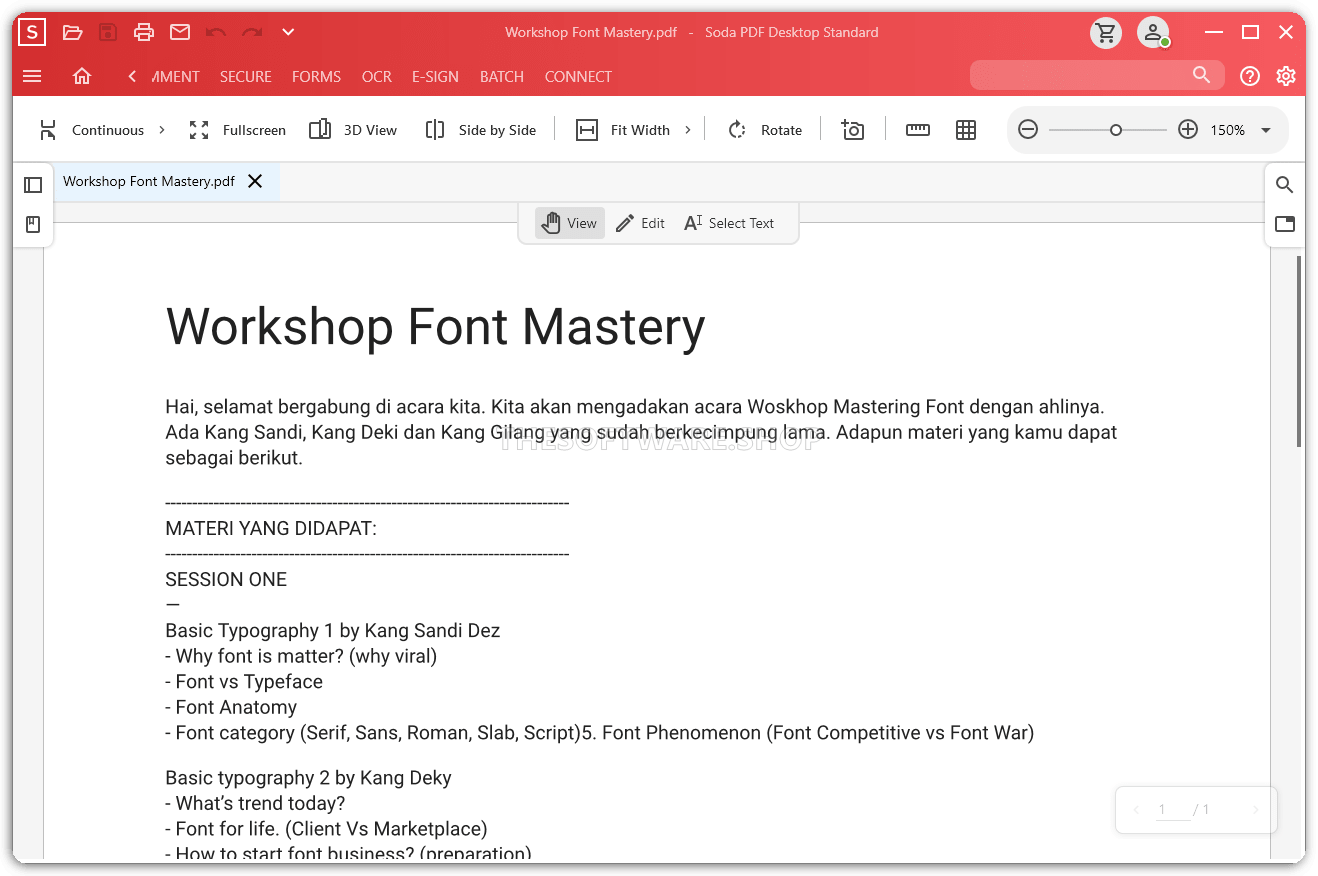The width and height of the screenshot is (1318, 876).
Task: Click the Fullscreen button
Action: (237, 130)
